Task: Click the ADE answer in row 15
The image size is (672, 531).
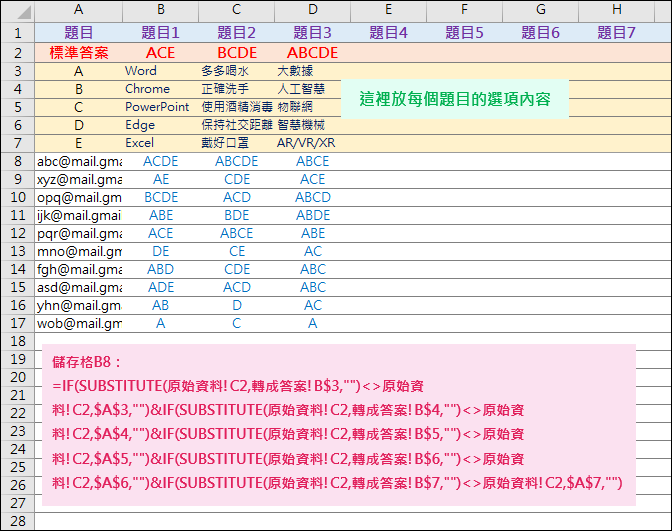Action: point(161,287)
